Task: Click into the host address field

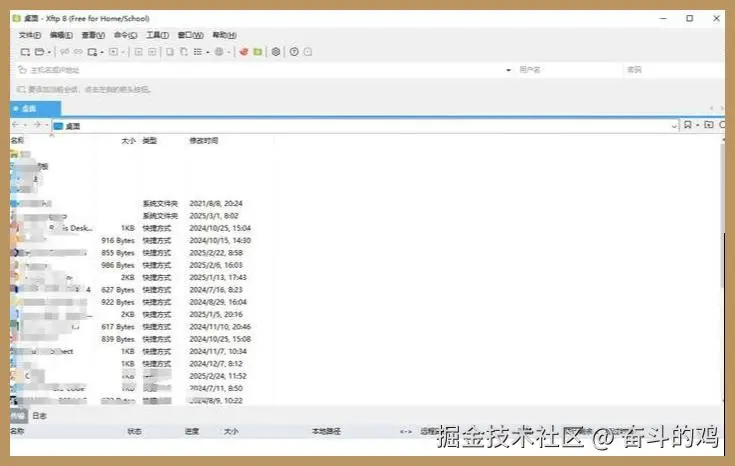Action: pyautogui.click(x=262, y=70)
